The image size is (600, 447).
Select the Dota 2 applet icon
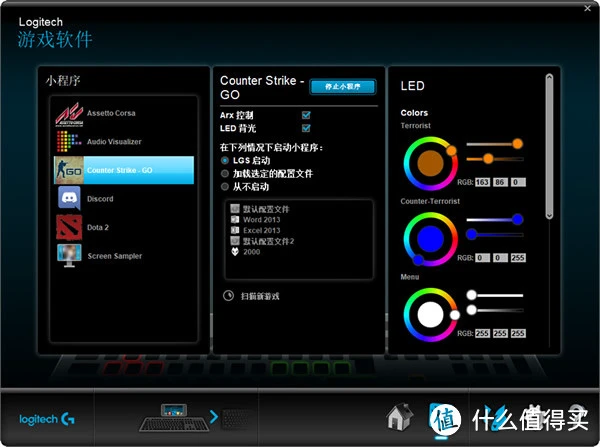click(x=69, y=227)
